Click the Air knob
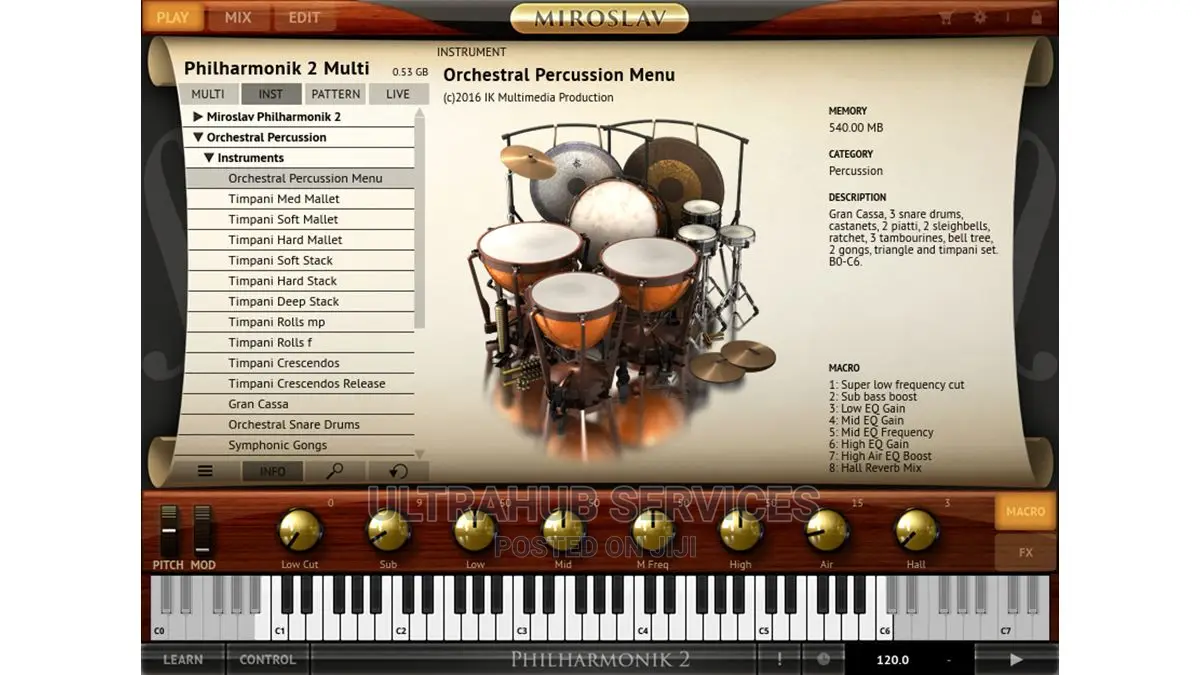This screenshot has width=1200, height=675. pos(827,530)
